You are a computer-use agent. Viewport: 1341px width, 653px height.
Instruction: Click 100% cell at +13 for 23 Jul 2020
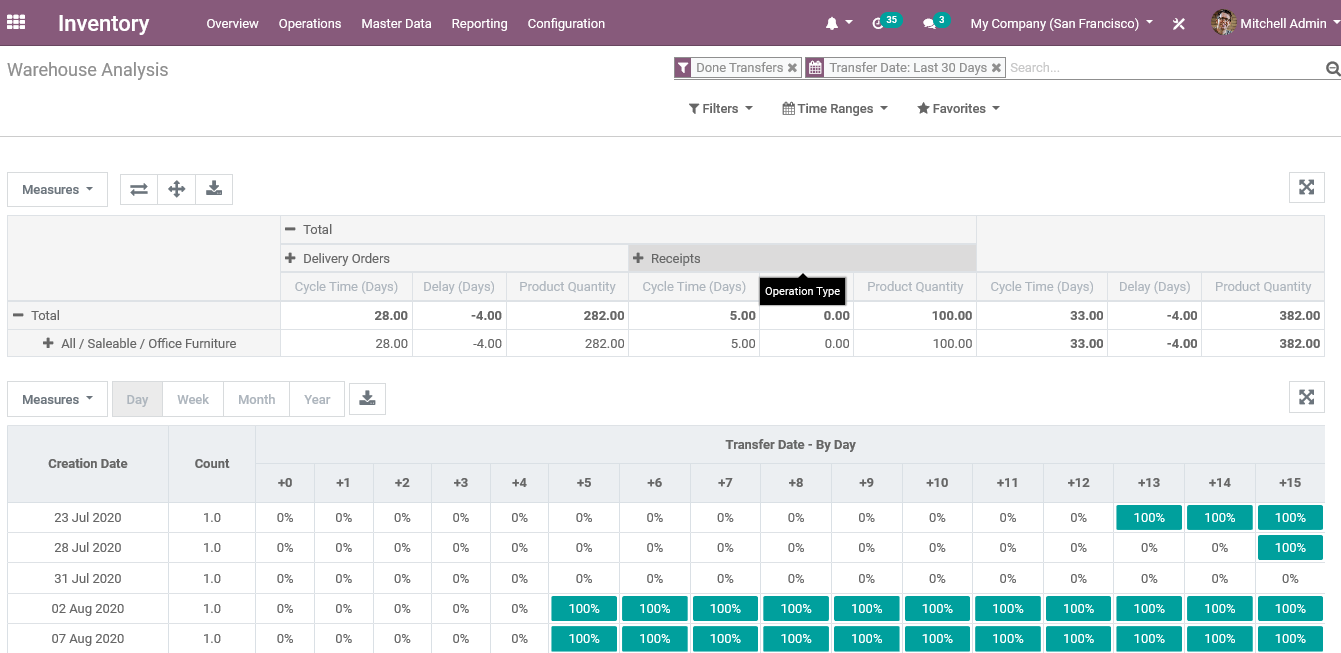pyautogui.click(x=1149, y=518)
